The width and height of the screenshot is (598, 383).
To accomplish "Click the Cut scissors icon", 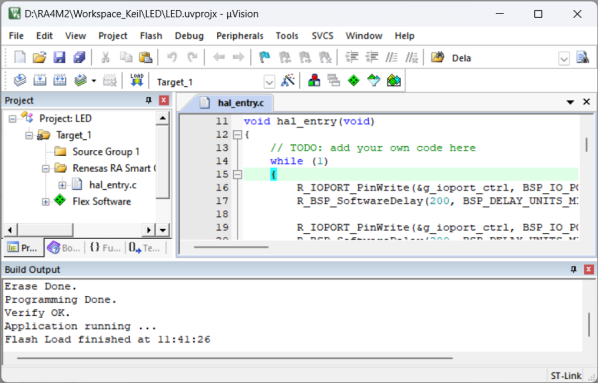I will [x=105, y=58].
